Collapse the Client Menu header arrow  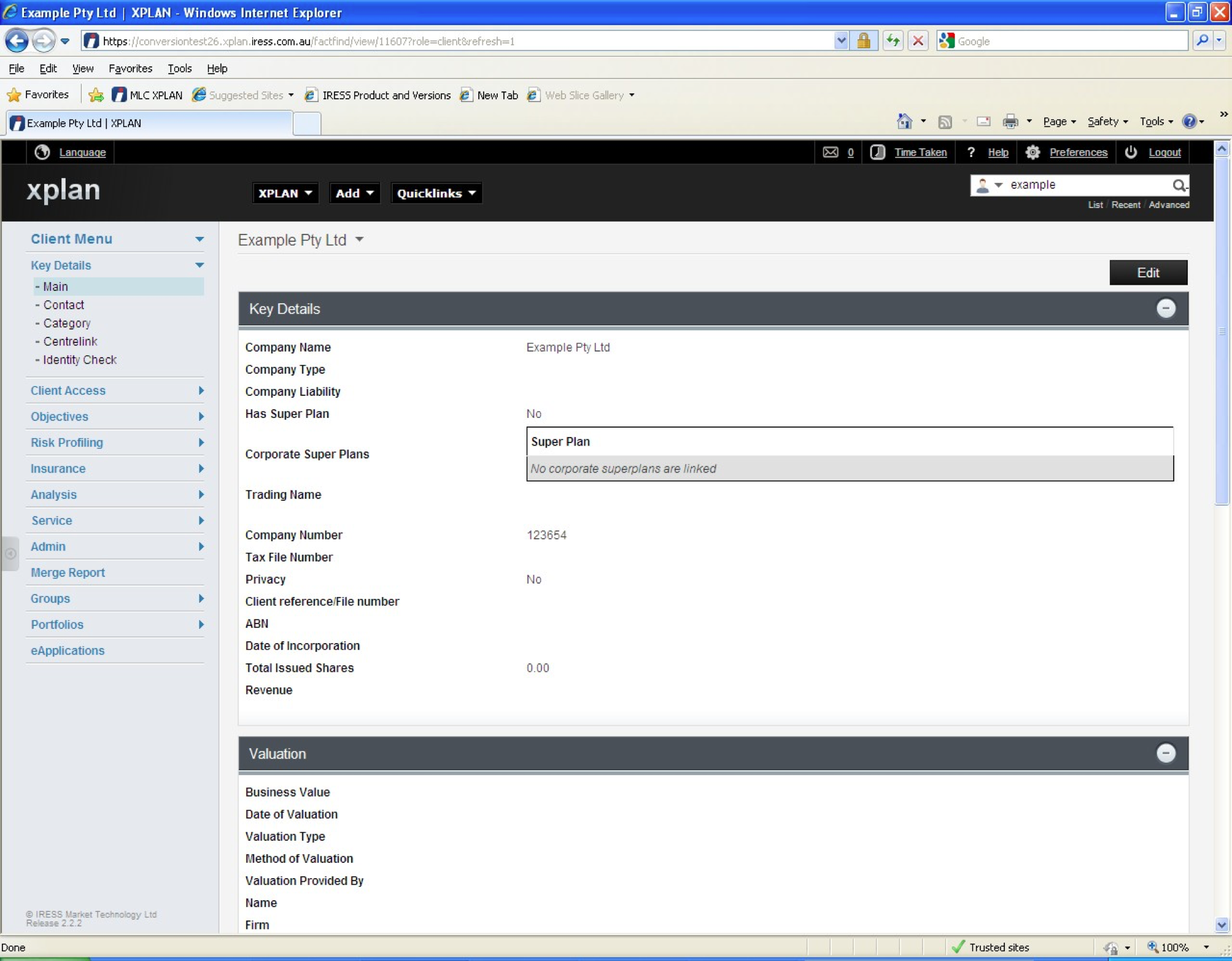pos(199,239)
